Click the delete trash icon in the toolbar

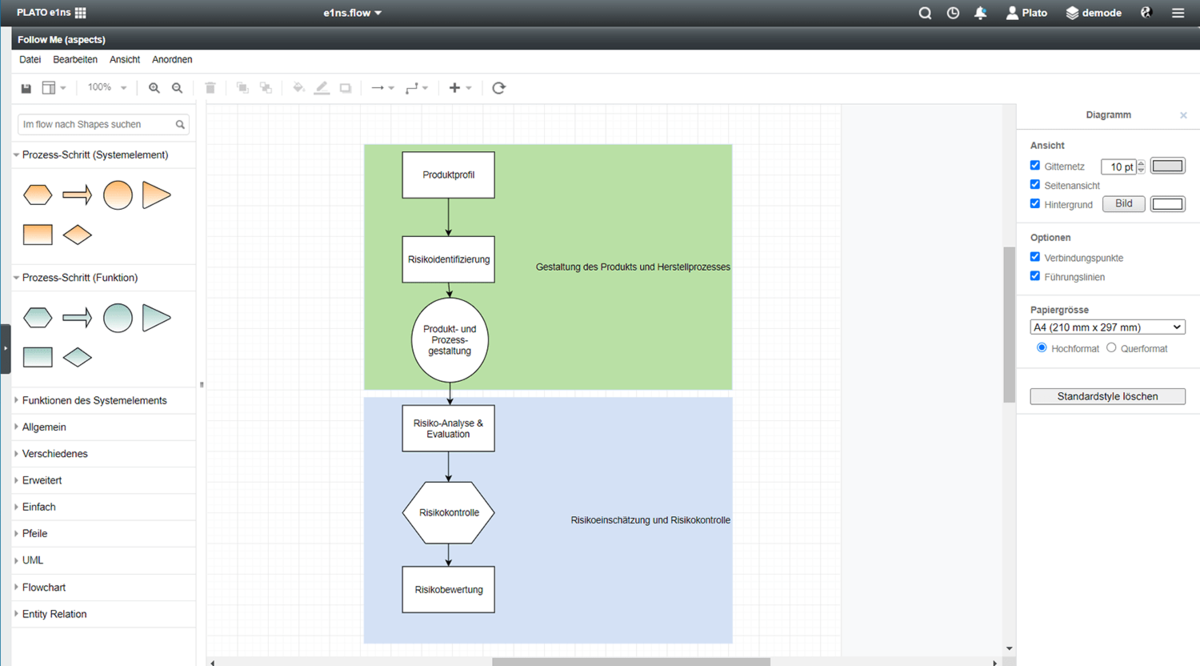pyautogui.click(x=210, y=88)
